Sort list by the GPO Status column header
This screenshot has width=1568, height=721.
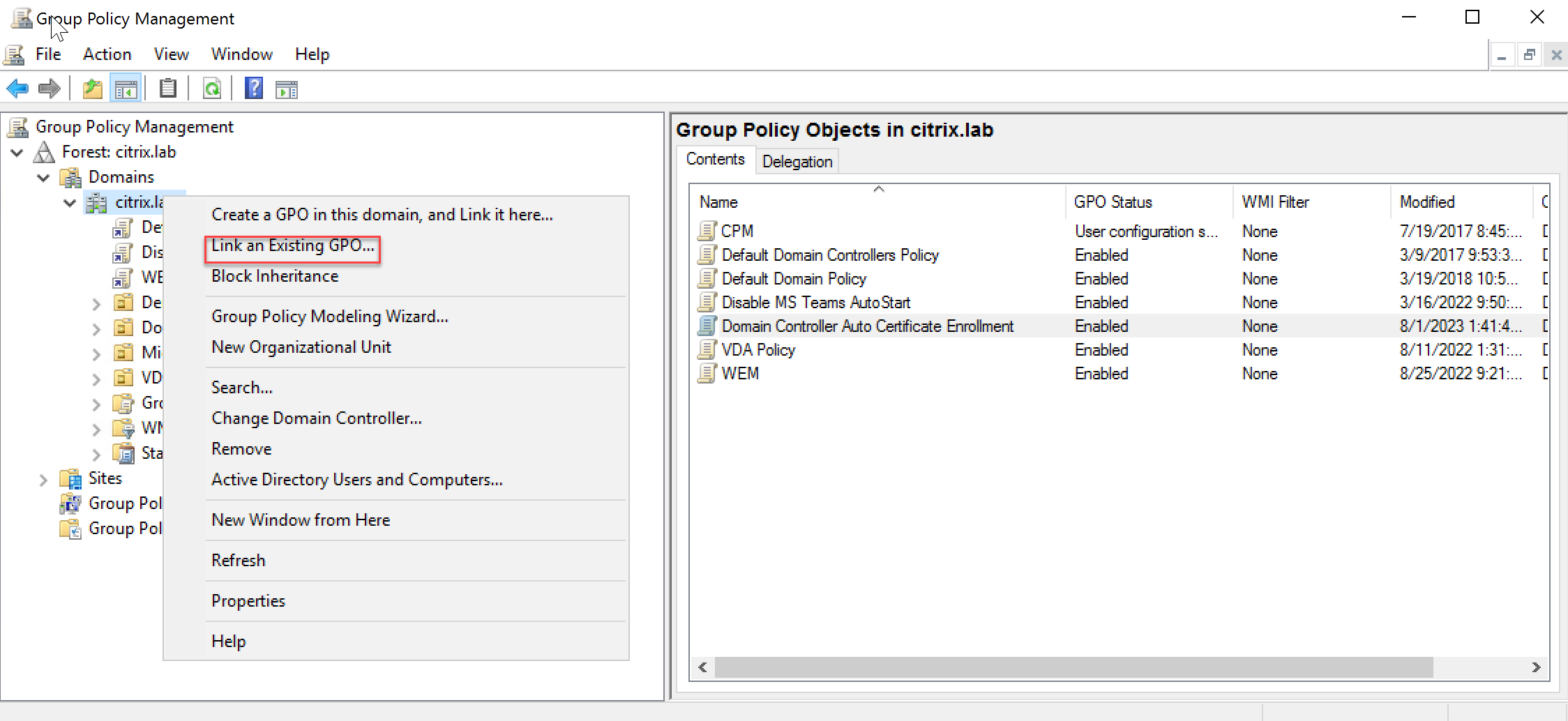(1113, 202)
